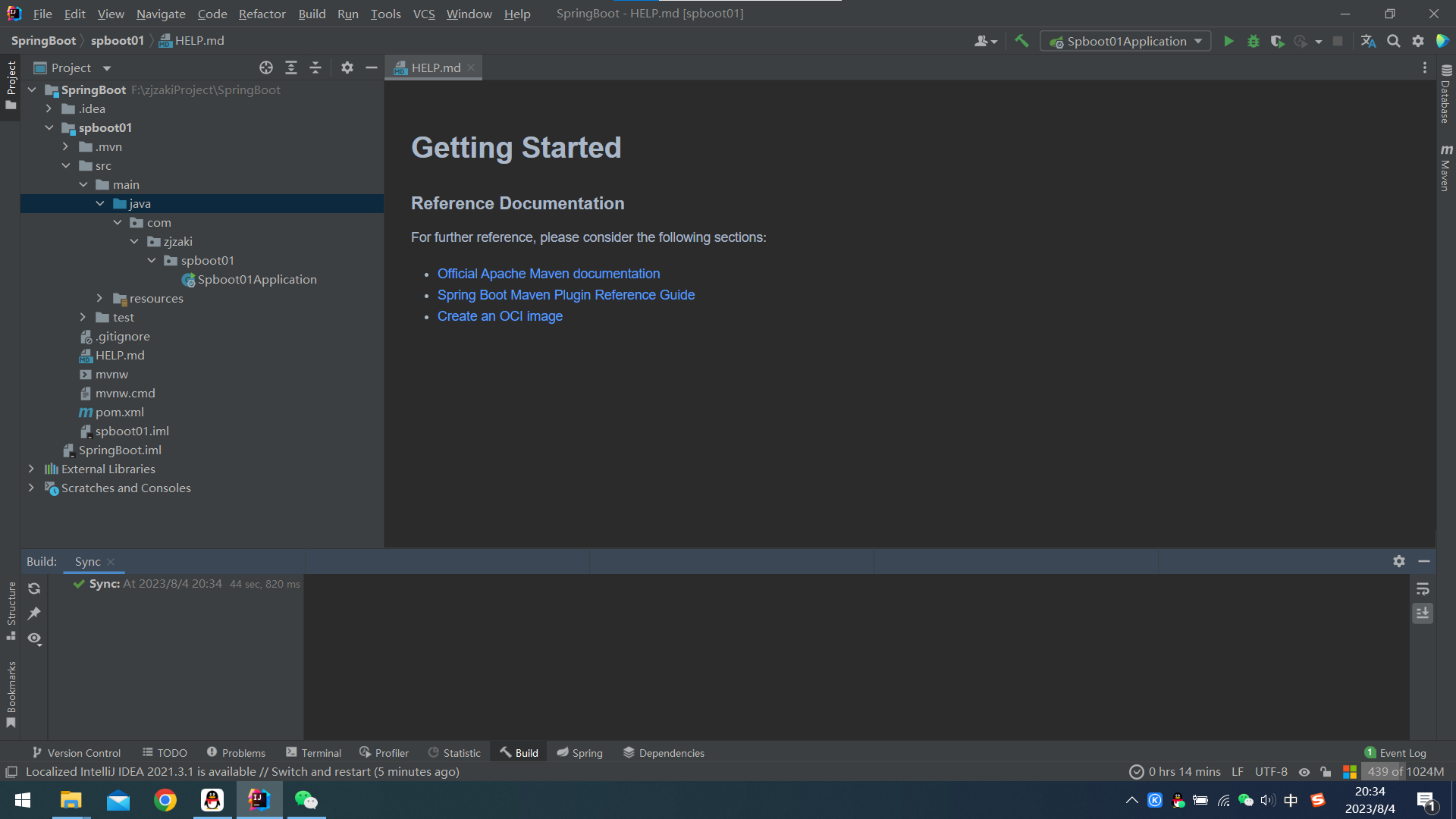Open the Refactor menu
The width and height of the screenshot is (1456, 819).
pos(262,14)
